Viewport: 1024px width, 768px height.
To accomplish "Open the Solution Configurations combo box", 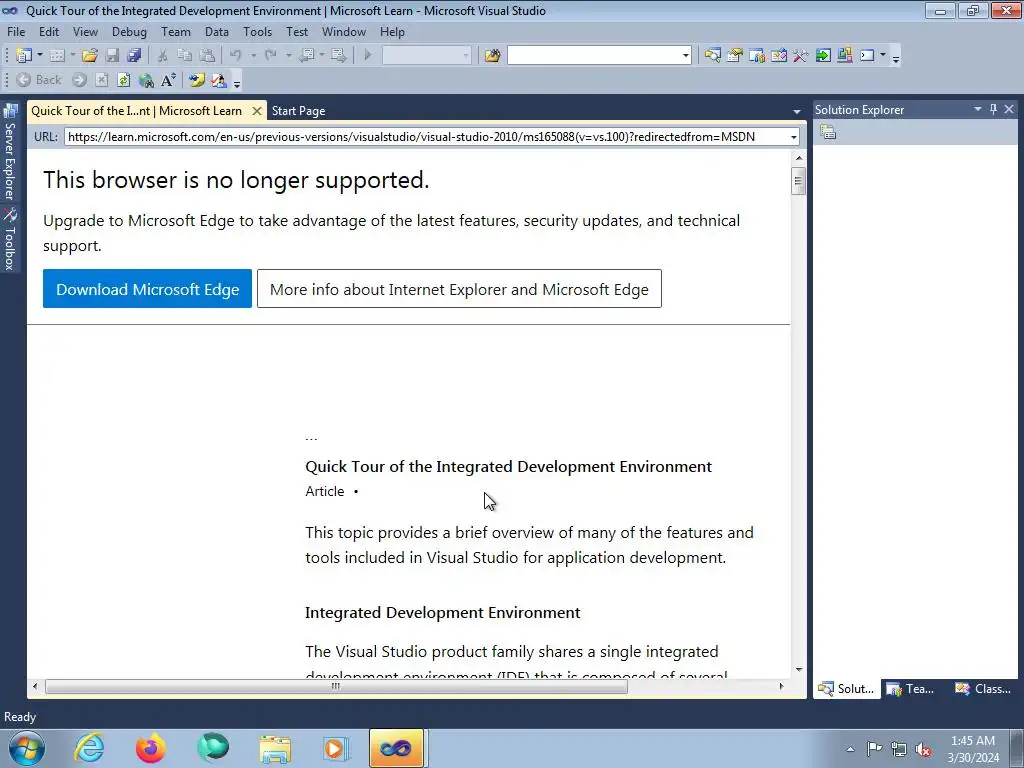I will click(426, 56).
